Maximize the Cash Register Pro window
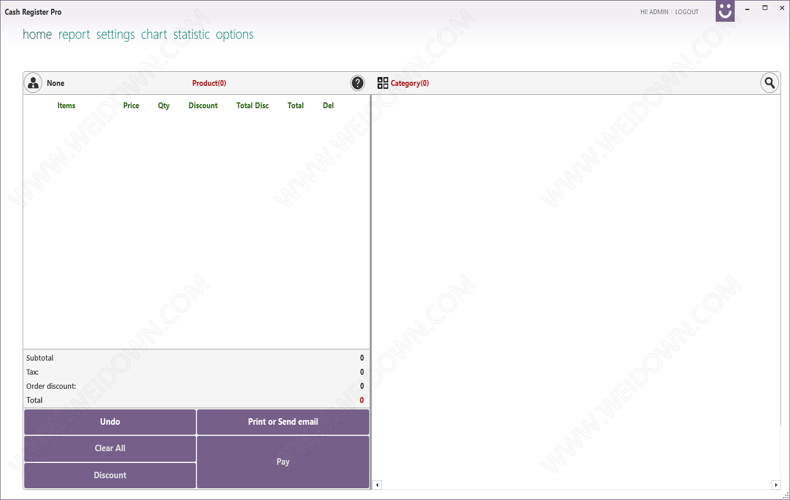 pos(765,8)
